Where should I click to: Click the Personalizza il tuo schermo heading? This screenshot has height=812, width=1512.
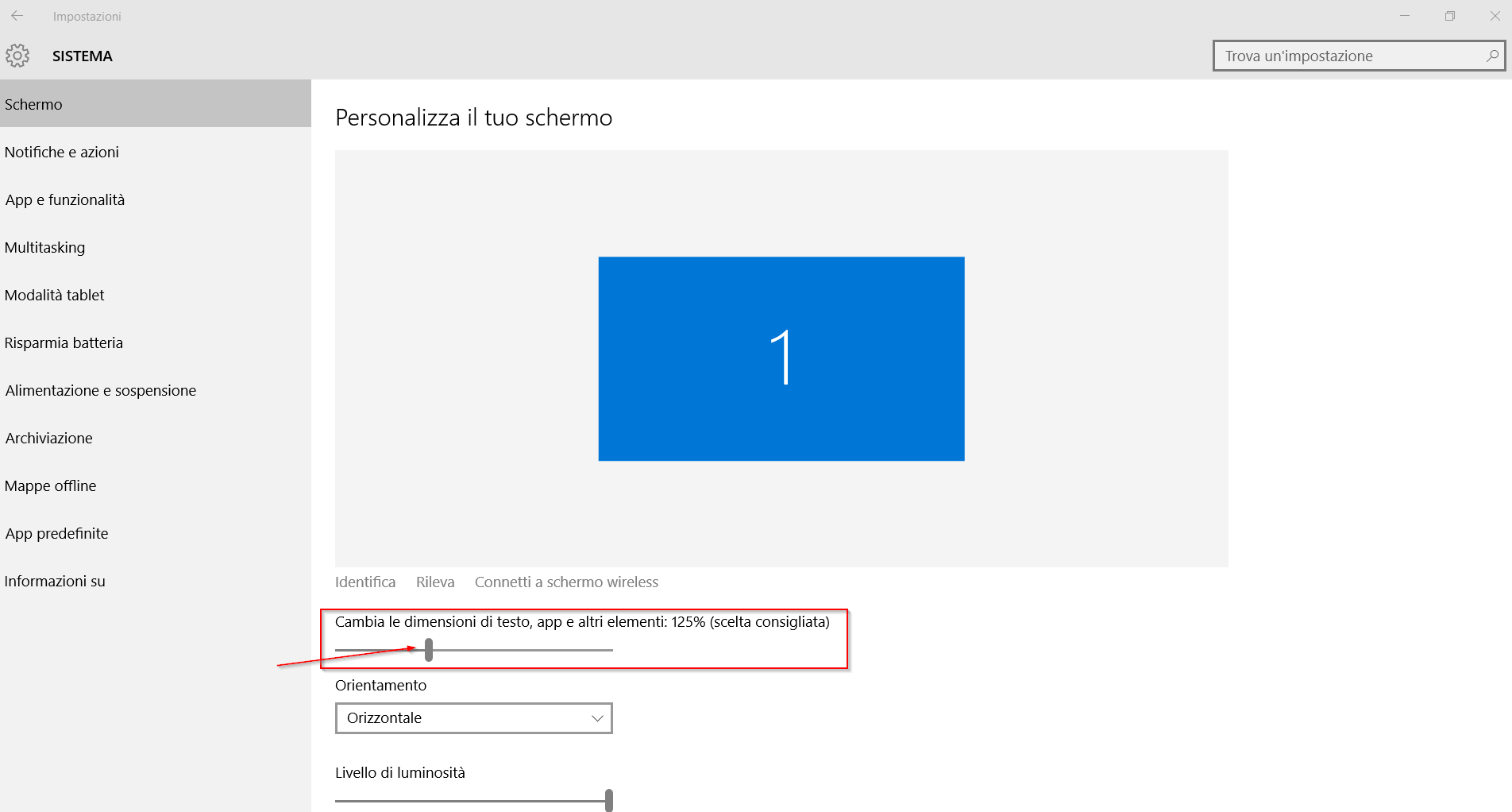click(x=474, y=118)
